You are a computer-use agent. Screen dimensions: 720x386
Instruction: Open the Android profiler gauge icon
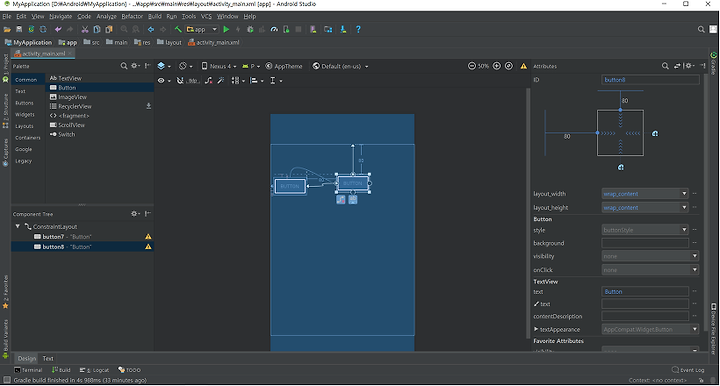pyautogui.click(x=274, y=29)
